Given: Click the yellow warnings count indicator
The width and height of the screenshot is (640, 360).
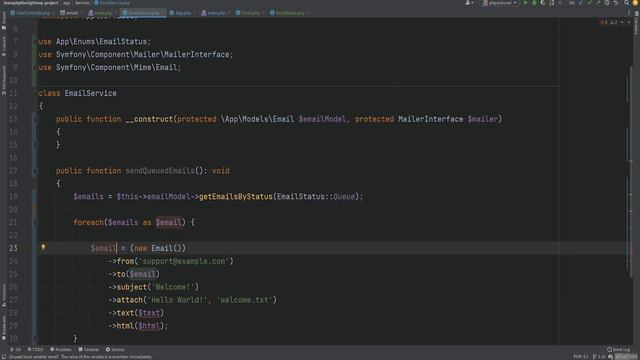Looking at the screenshot, I should pyautogui.click(x=614, y=22).
